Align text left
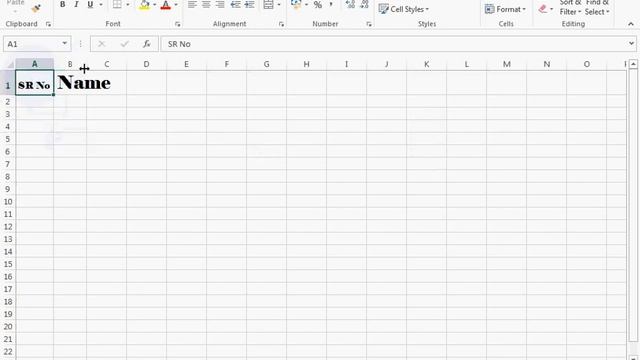Viewport: 640px width, 360px height. pyautogui.click(x=192, y=4)
